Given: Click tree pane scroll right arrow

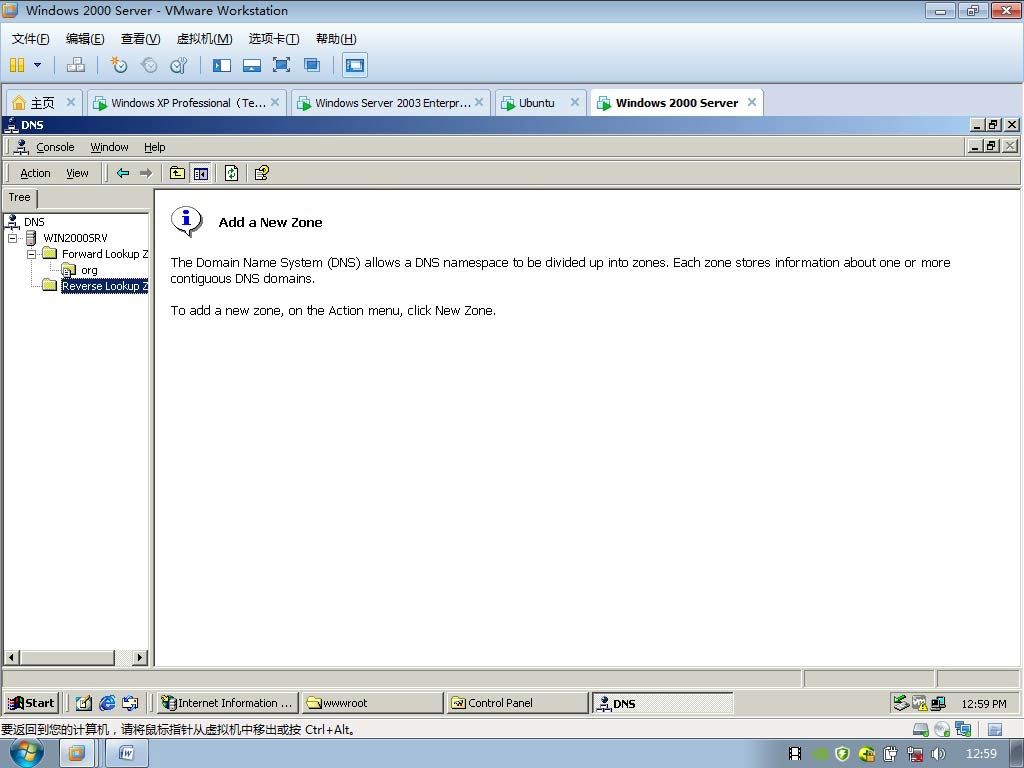Looking at the screenshot, I should [140, 657].
